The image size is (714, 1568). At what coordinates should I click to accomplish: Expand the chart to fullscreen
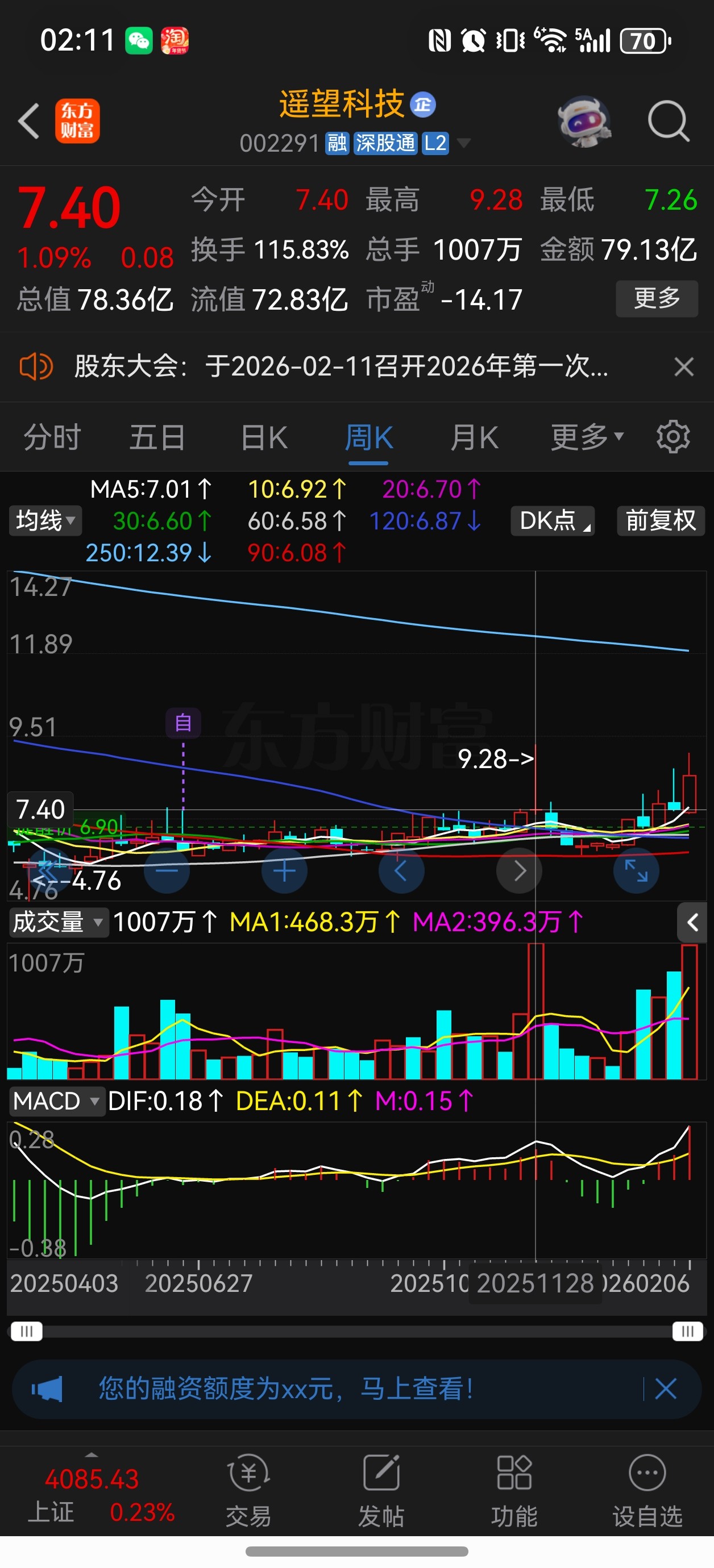pos(636,871)
